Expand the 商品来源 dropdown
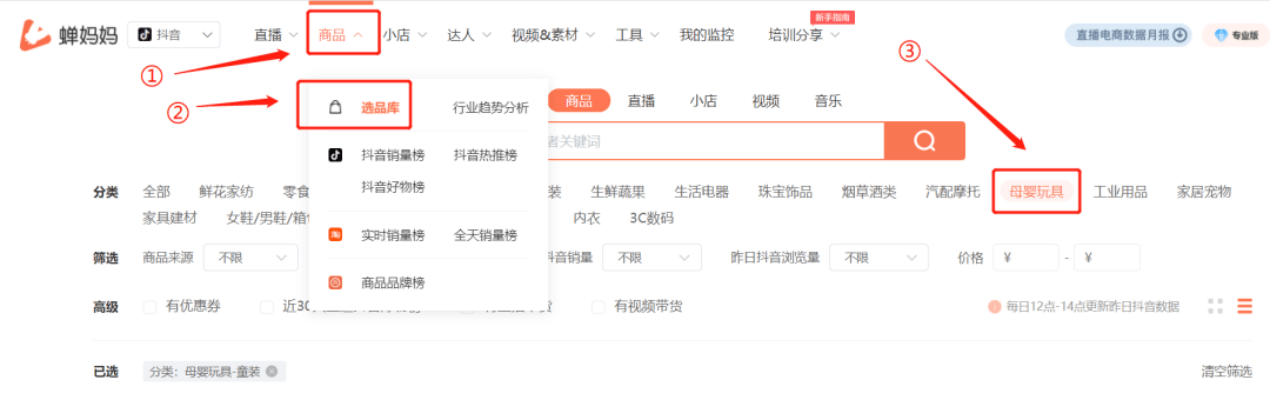Viewport: 1270px width, 400px height. pos(251,257)
